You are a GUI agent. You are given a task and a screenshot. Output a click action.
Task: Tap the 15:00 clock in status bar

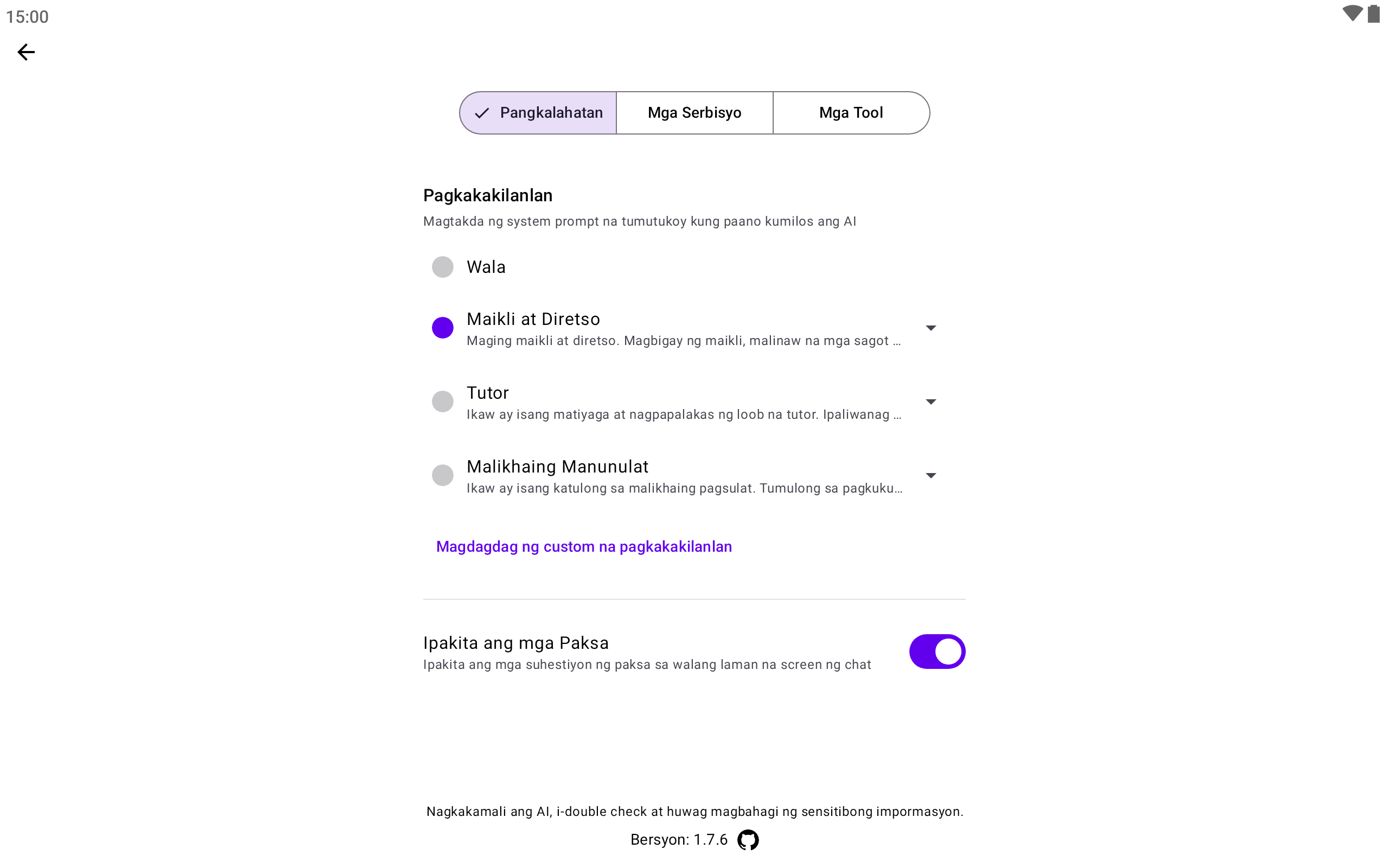pyautogui.click(x=27, y=17)
